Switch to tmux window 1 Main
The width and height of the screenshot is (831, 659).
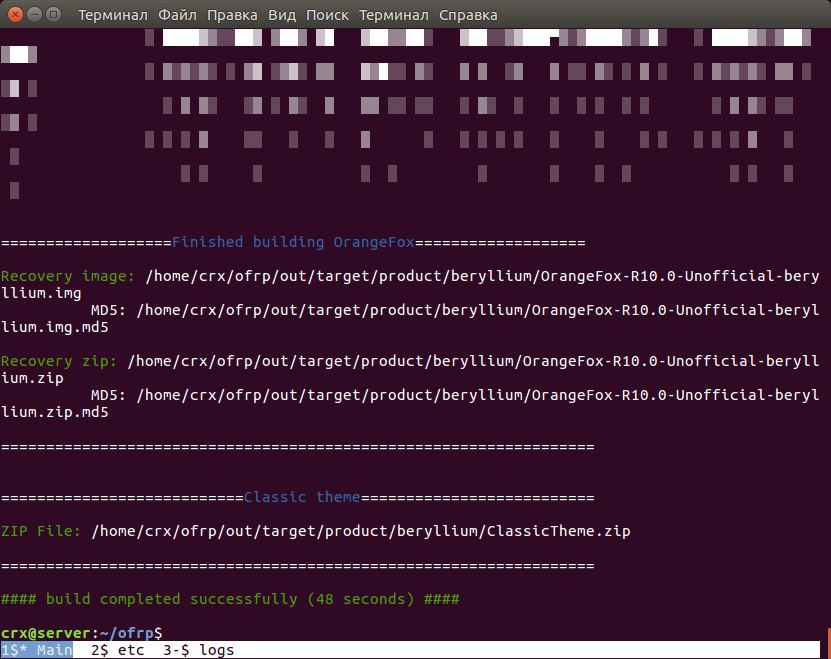[x=37, y=650]
